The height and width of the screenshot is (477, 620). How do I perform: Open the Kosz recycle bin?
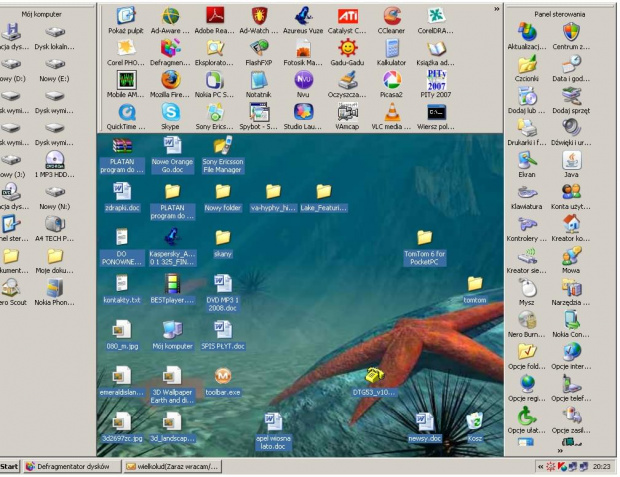pyautogui.click(x=474, y=428)
